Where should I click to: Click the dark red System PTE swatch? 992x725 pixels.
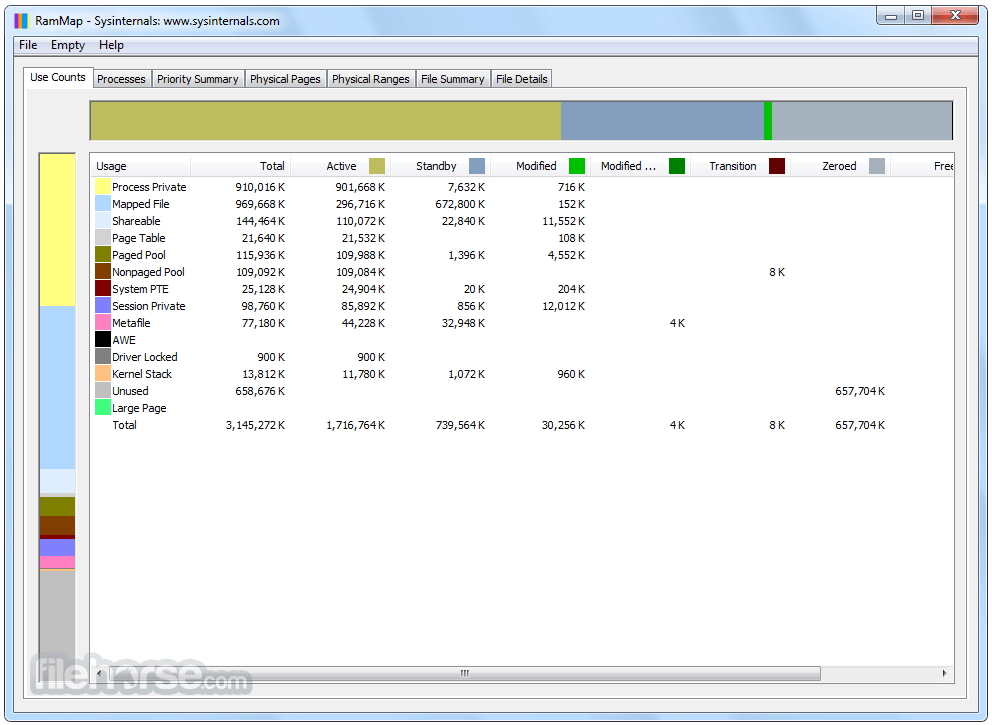(x=102, y=288)
